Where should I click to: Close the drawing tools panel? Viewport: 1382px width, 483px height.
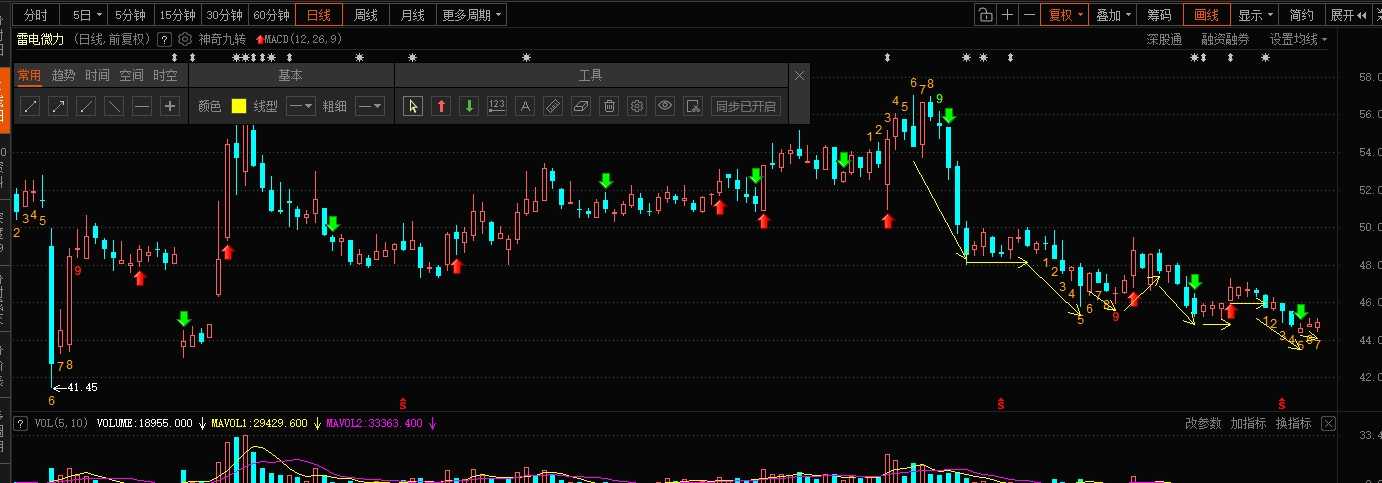(x=799, y=75)
